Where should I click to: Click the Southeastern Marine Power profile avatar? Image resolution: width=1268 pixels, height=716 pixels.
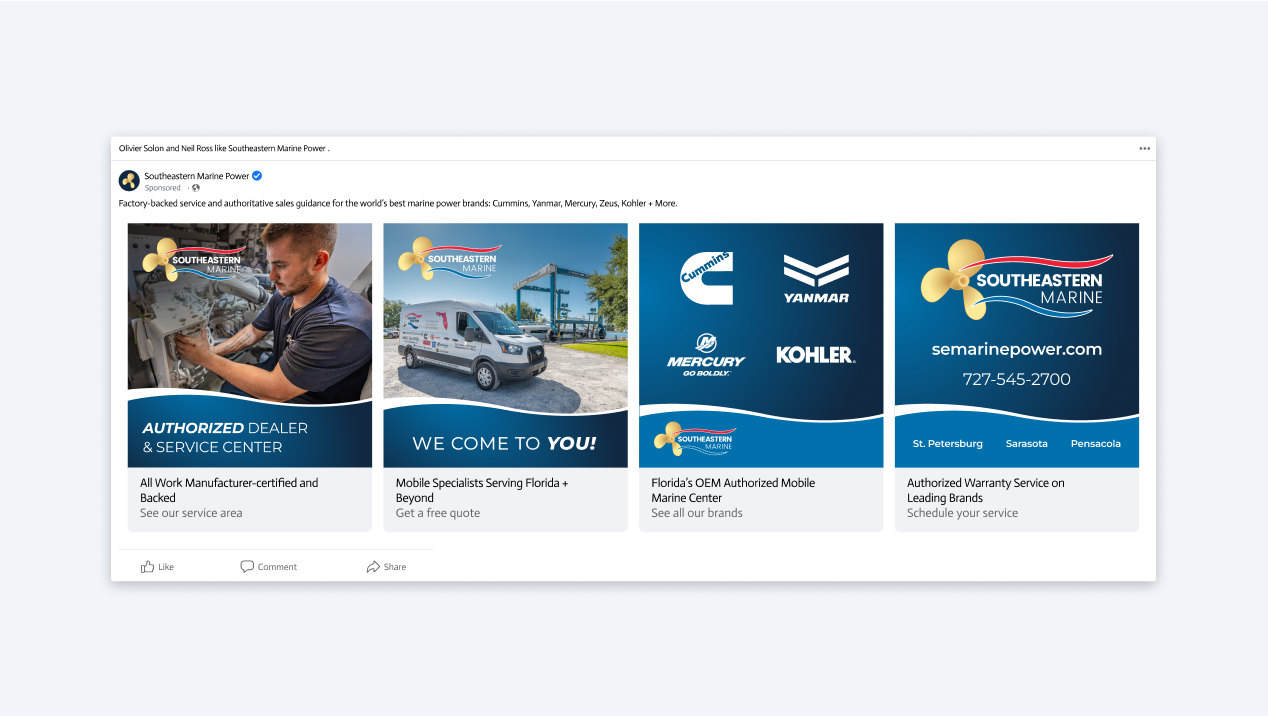[x=129, y=181]
